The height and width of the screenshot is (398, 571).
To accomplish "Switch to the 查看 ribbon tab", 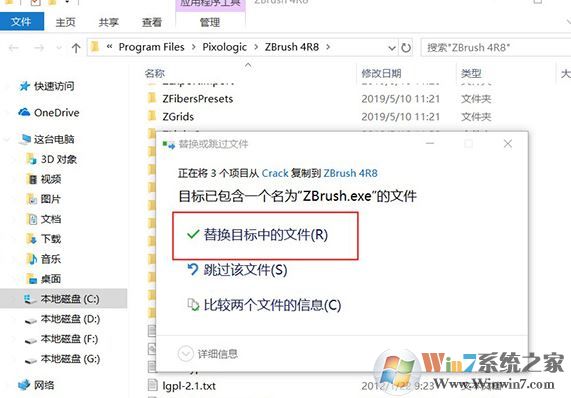I will tap(151, 22).
